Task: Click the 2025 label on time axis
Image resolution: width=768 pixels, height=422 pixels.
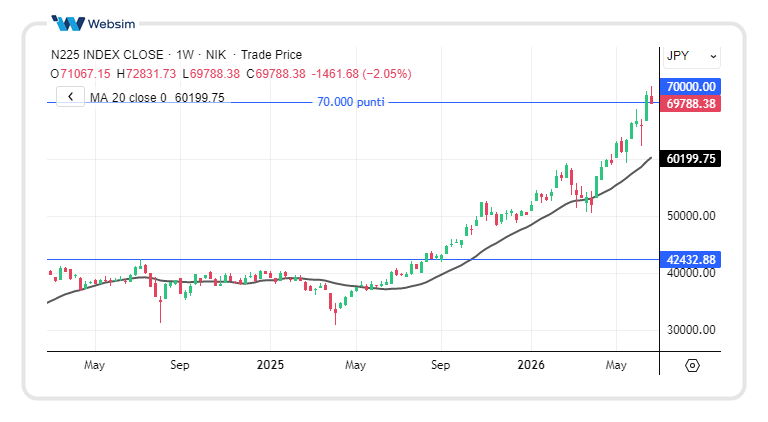Action: 270,365
